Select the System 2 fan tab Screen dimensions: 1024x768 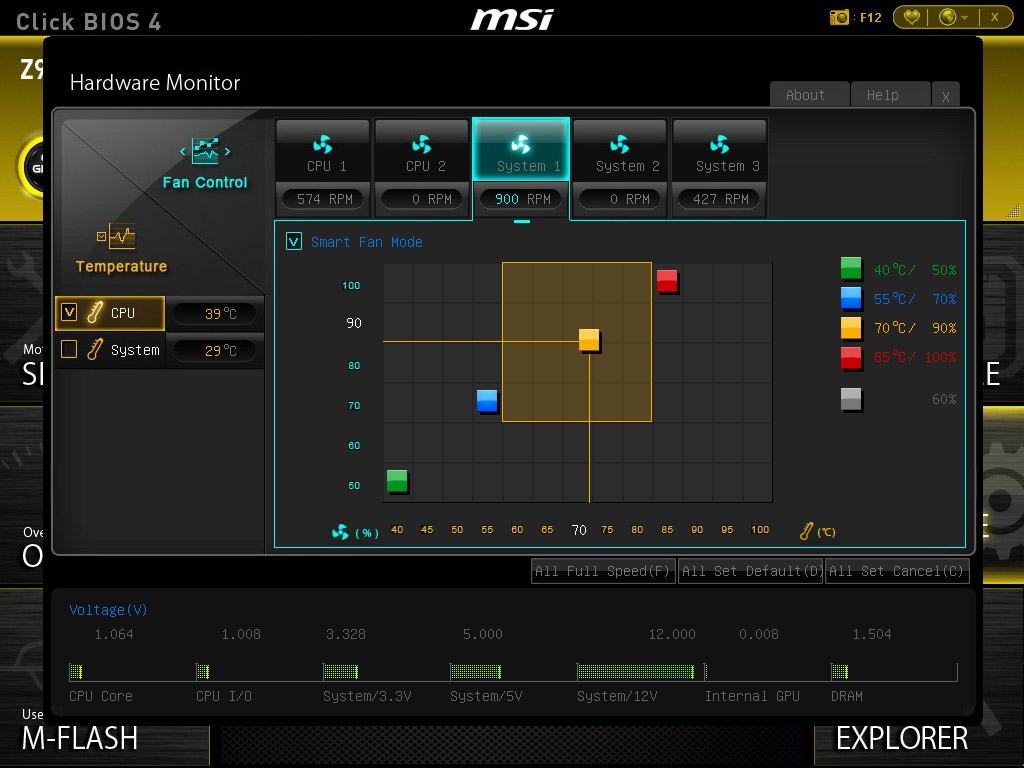[x=620, y=150]
